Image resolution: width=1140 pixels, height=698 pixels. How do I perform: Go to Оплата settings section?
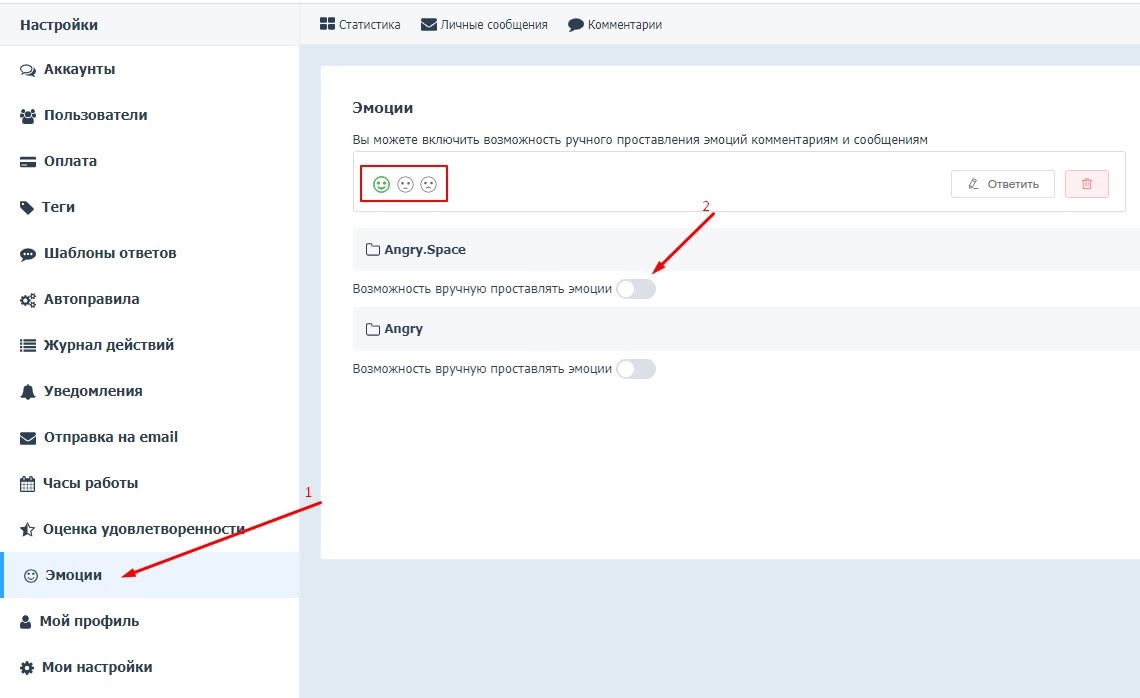point(150,161)
